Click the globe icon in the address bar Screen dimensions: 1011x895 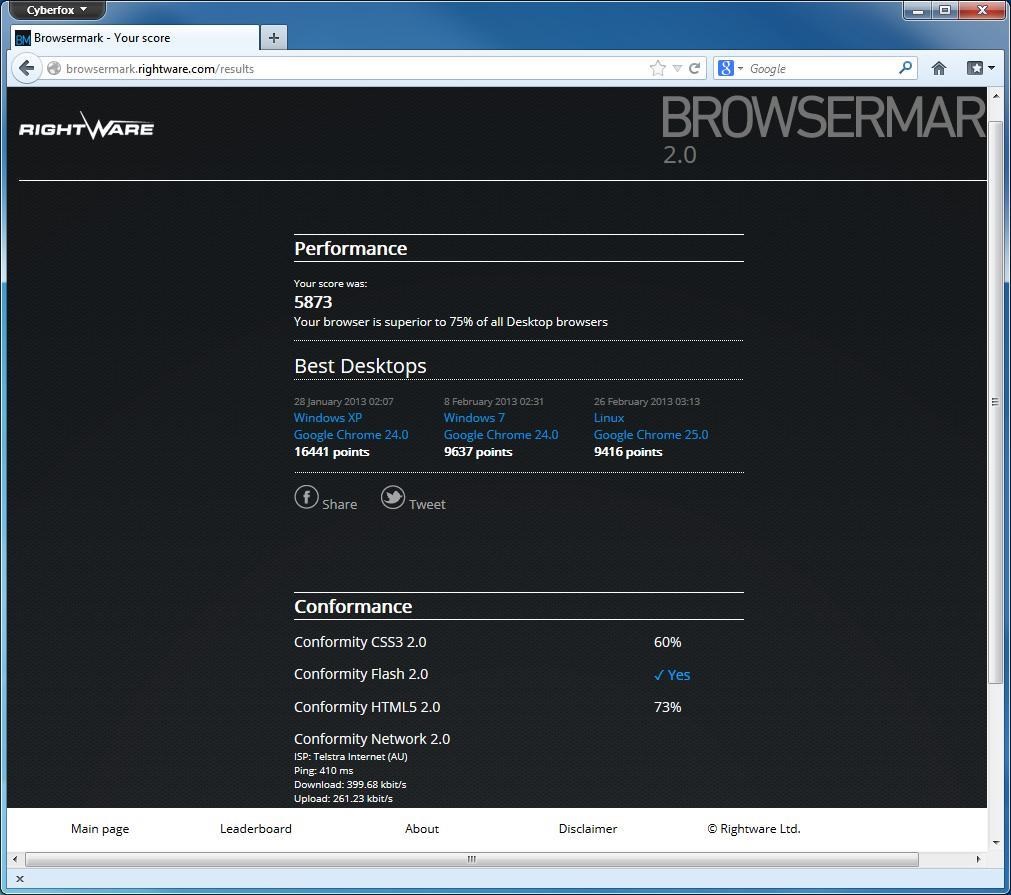tap(54, 68)
